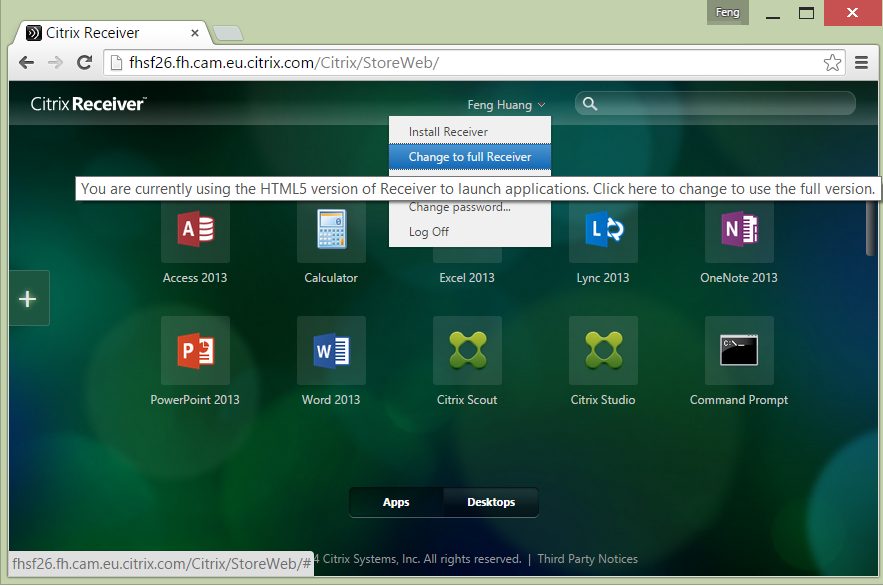Image resolution: width=883 pixels, height=586 pixels.
Task: Start PowerPoint 2013 application
Action: tap(195, 351)
